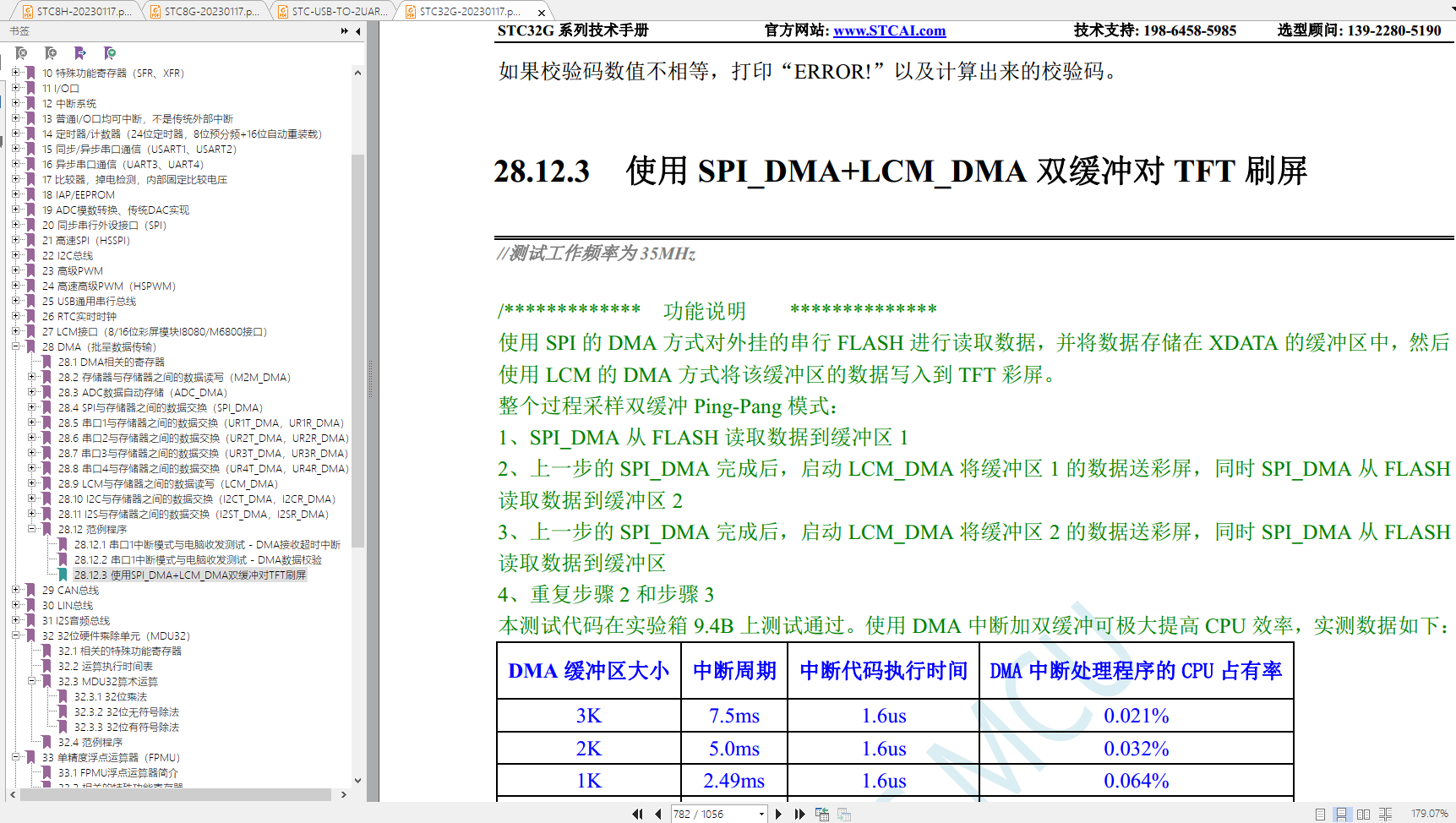Go to bookmark 20 同步串行外设接口 (SPI)
1456x823 pixels.
click(104, 226)
